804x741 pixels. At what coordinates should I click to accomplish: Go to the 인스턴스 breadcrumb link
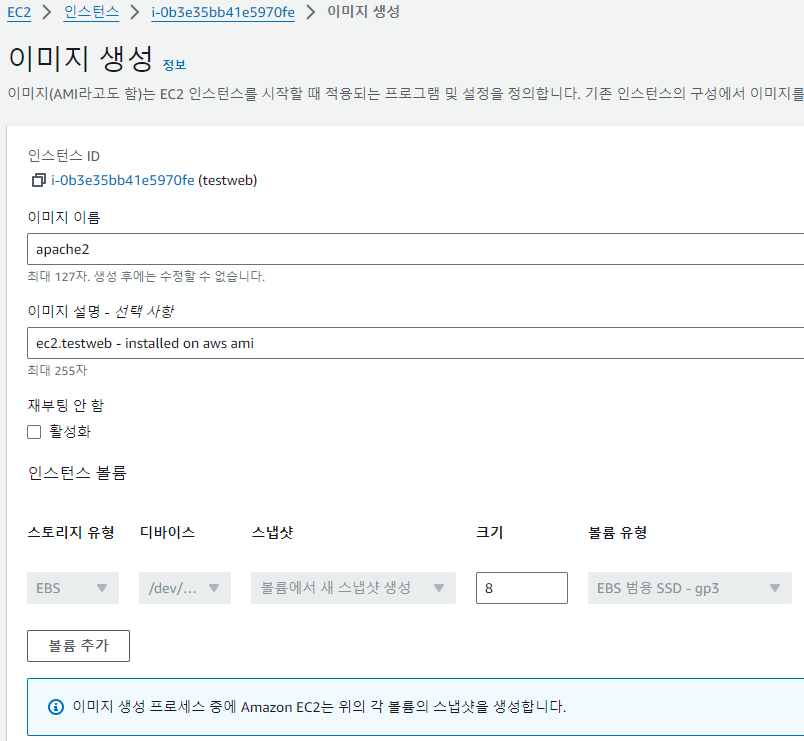[91, 12]
